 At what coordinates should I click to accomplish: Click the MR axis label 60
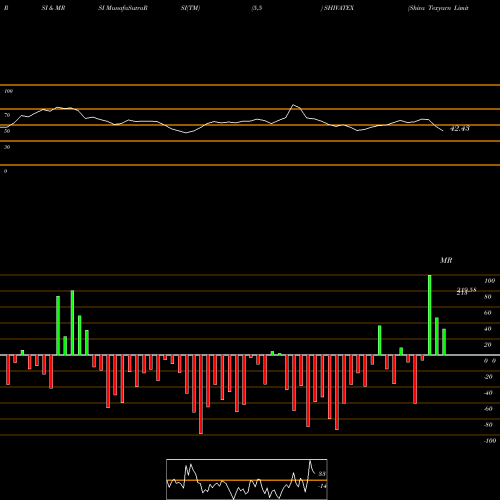[x=487, y=313]
